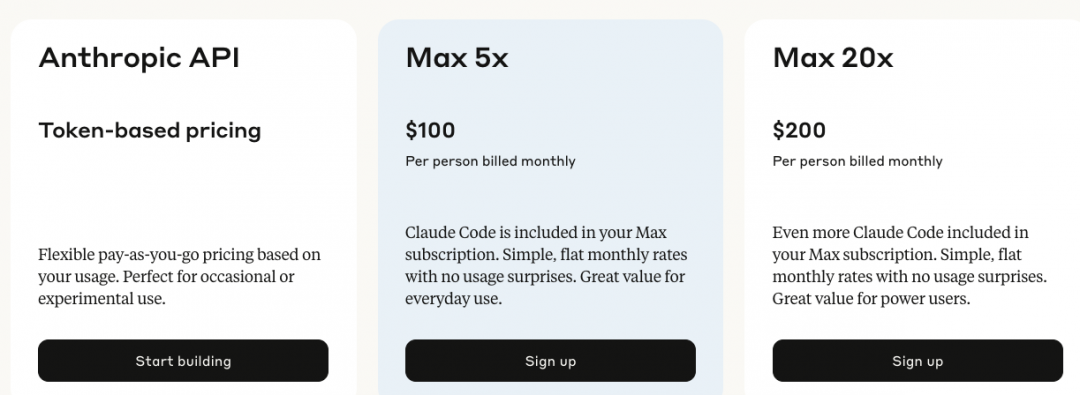Click the flexible pay-as-you-go pricing description
1080x395 pixels.
click(x=180, y=277)
